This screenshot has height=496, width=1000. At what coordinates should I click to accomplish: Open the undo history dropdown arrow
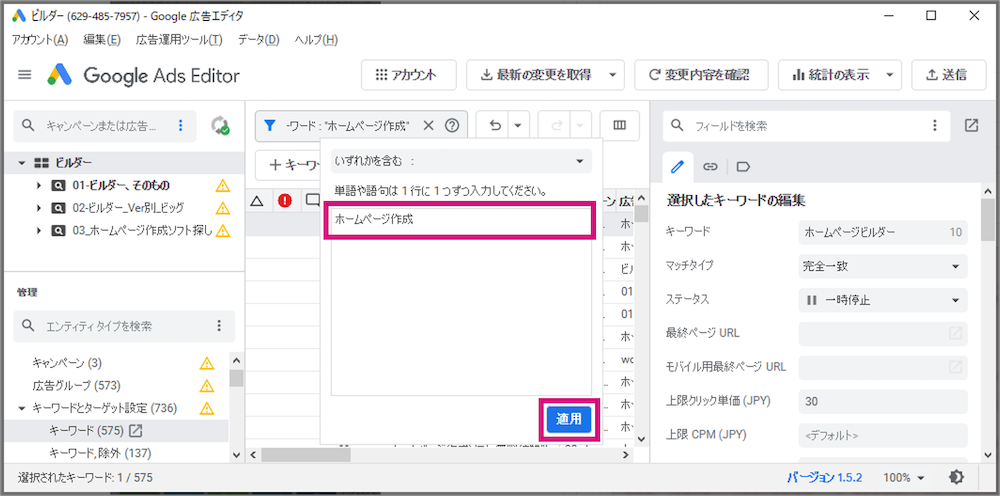coord(518,126)
